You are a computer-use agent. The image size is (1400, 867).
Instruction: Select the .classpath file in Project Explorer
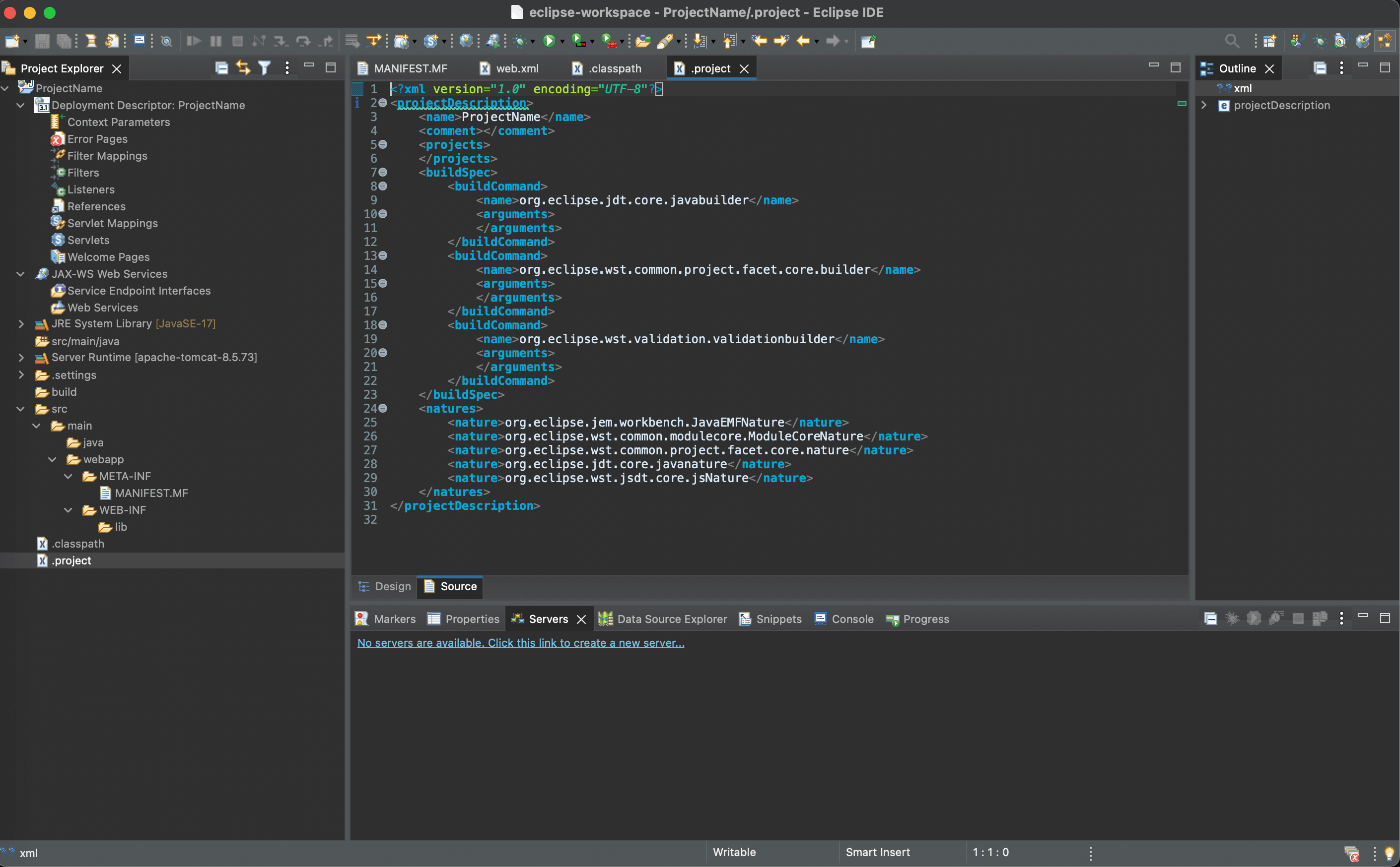[78, 544]
